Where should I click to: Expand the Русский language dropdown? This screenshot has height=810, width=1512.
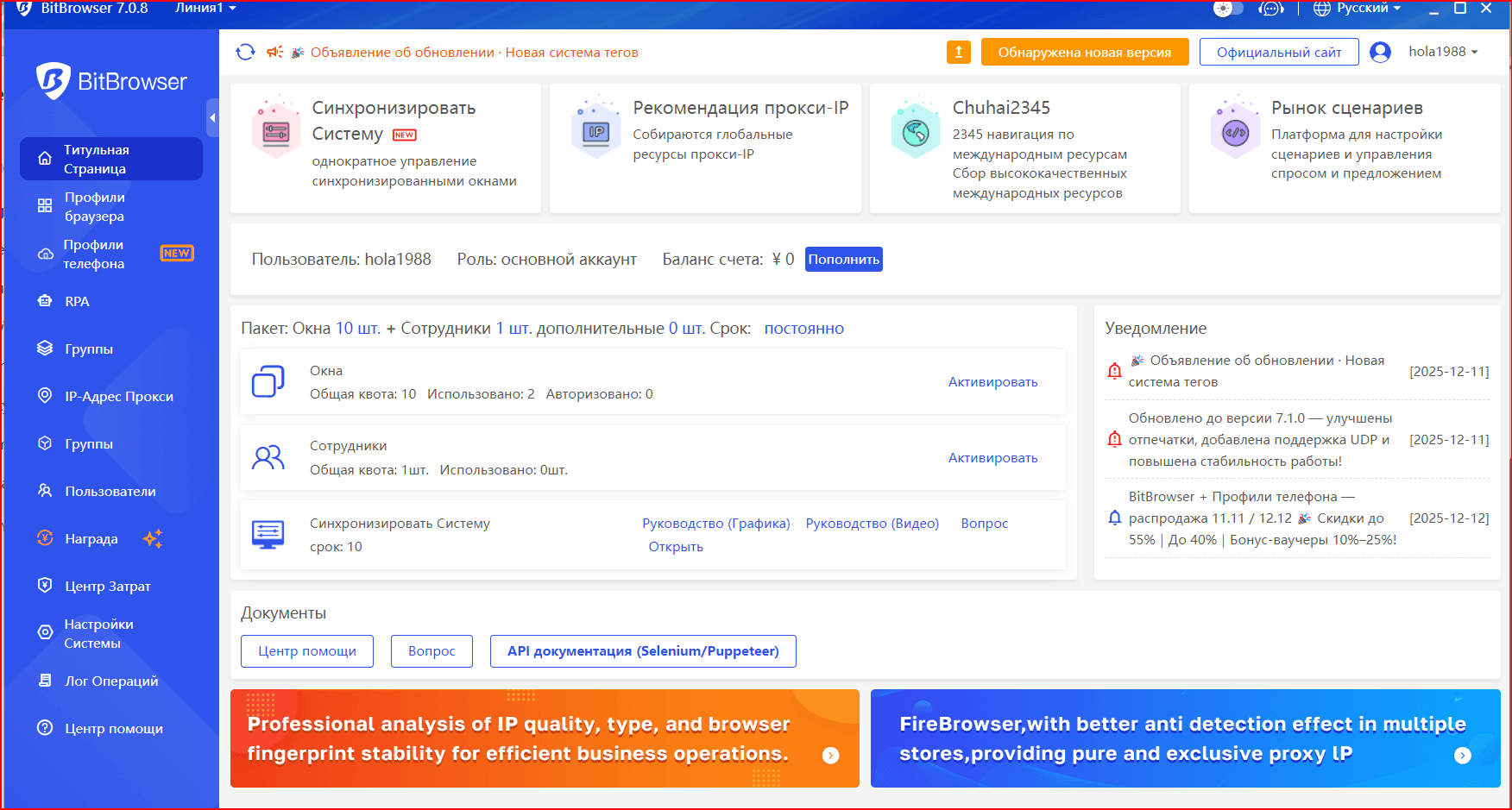1358,9
